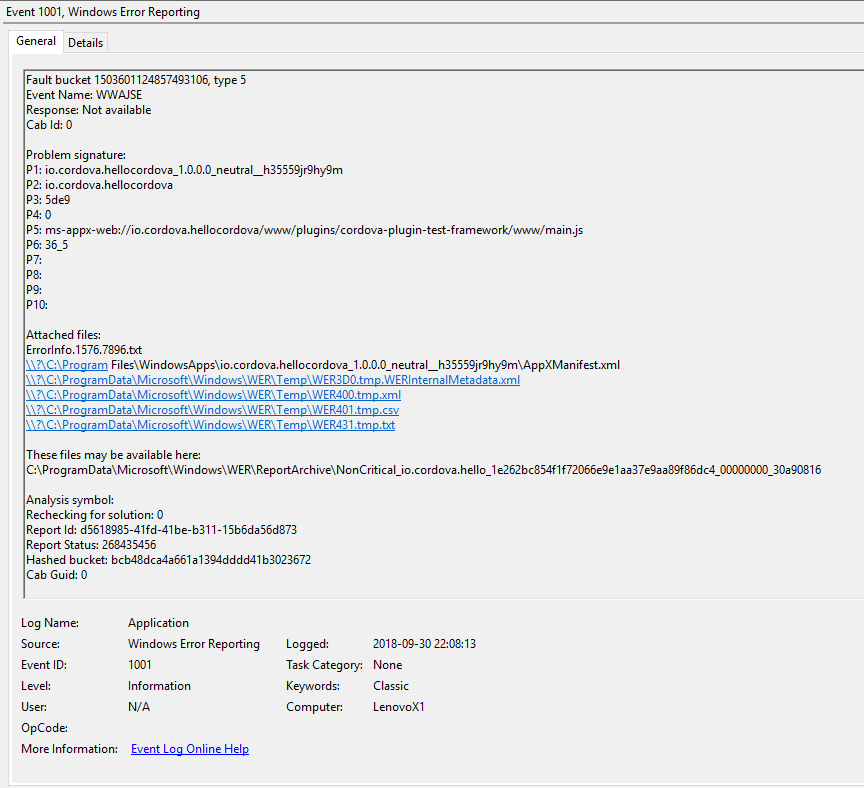The width and height of the screenshot is (864, 788).
Task: Click the P1 package name line
Action: pos(184,170)
